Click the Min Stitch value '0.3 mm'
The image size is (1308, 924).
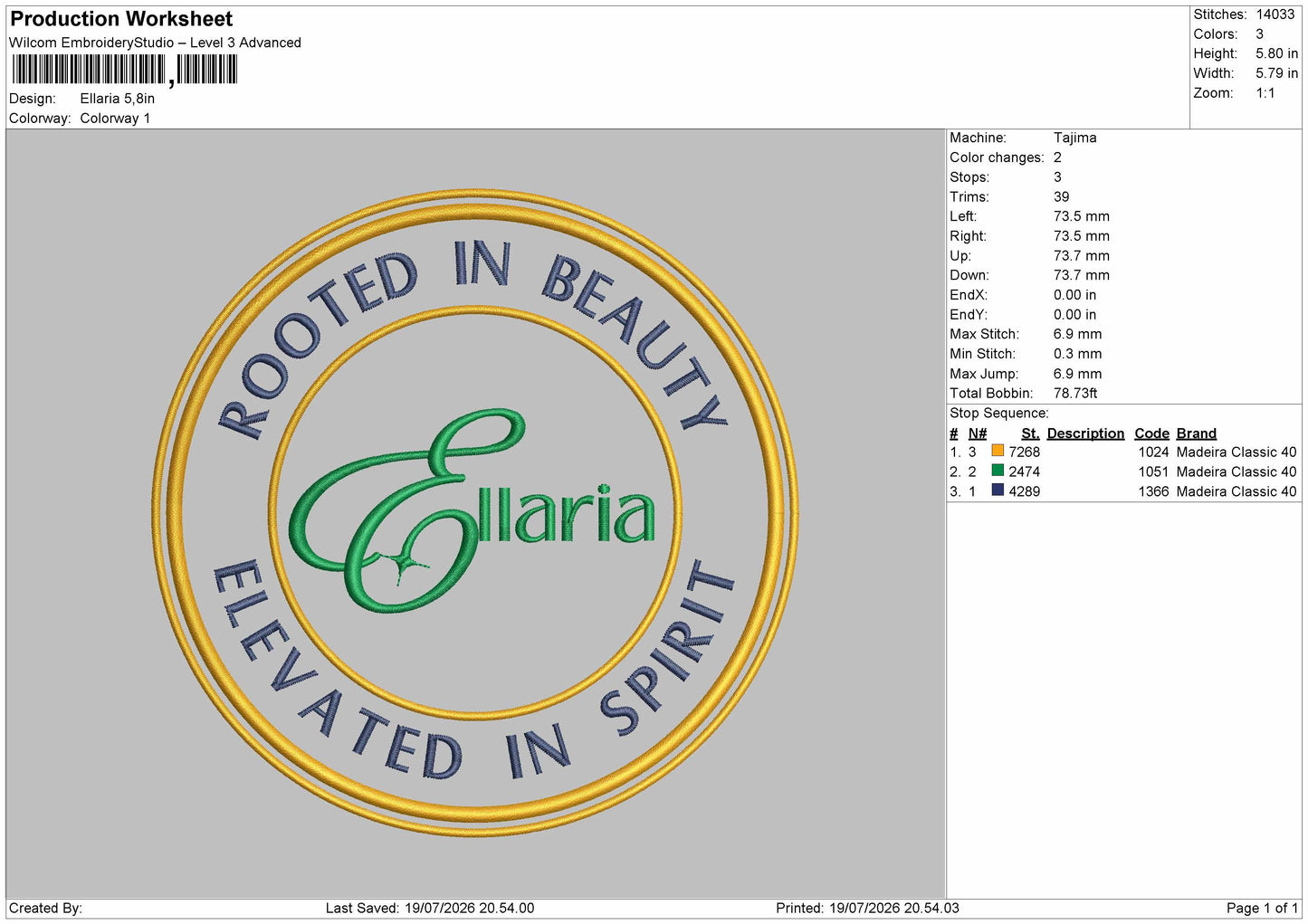[1077, 354]
